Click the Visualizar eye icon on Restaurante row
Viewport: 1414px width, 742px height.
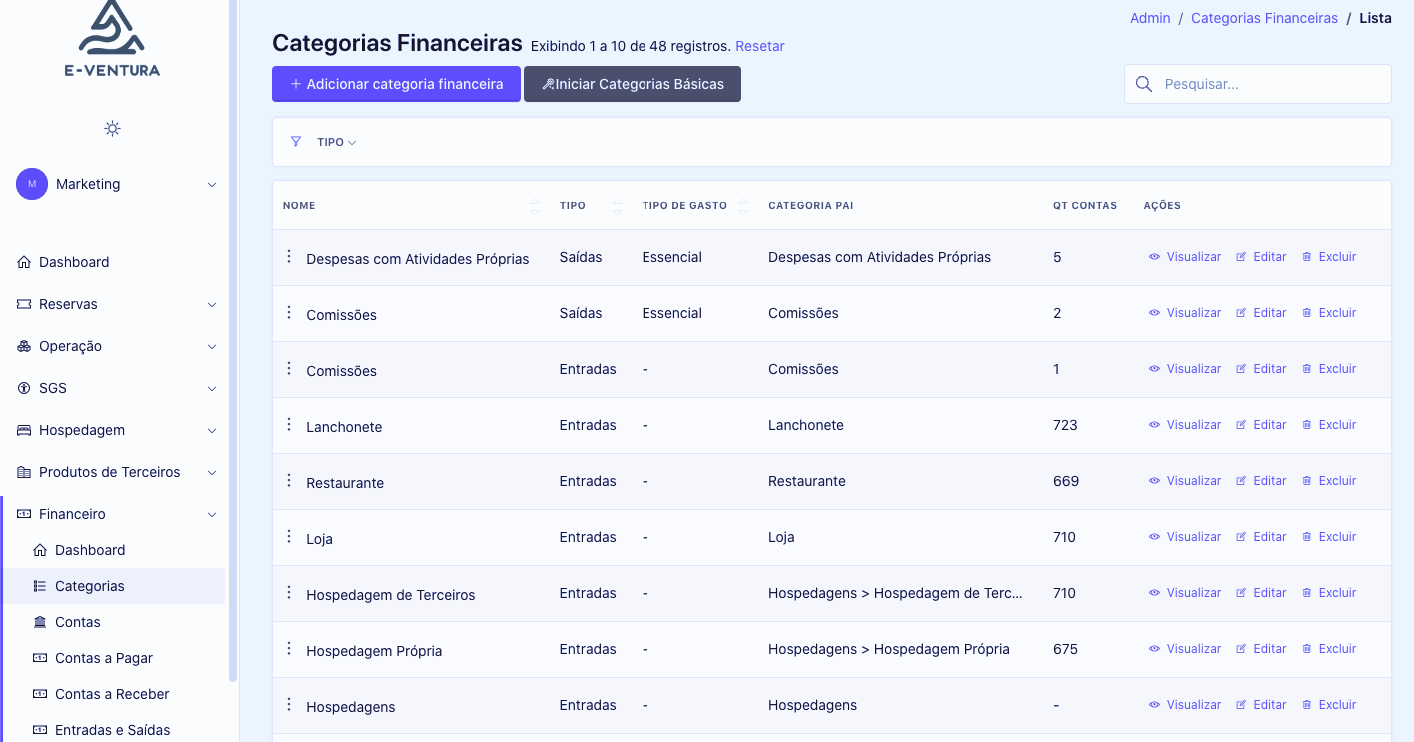coord(1155,480)
